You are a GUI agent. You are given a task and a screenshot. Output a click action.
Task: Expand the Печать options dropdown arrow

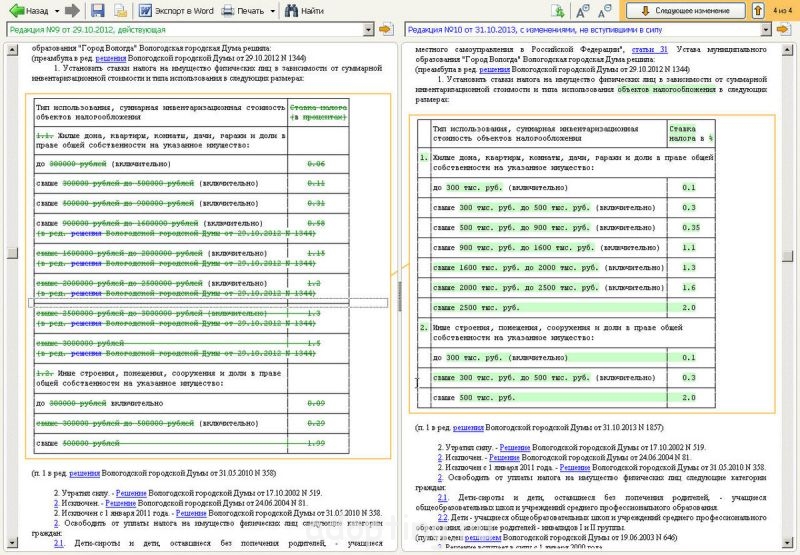[273, 11]
